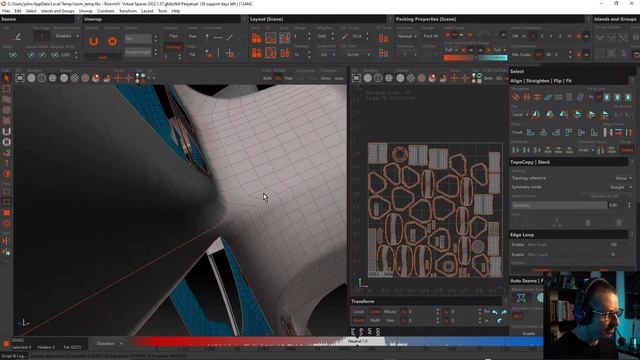Click the TD Target eyedropper icon
Viewport: 640px width, 360px height.
click(x=345, y=36)
